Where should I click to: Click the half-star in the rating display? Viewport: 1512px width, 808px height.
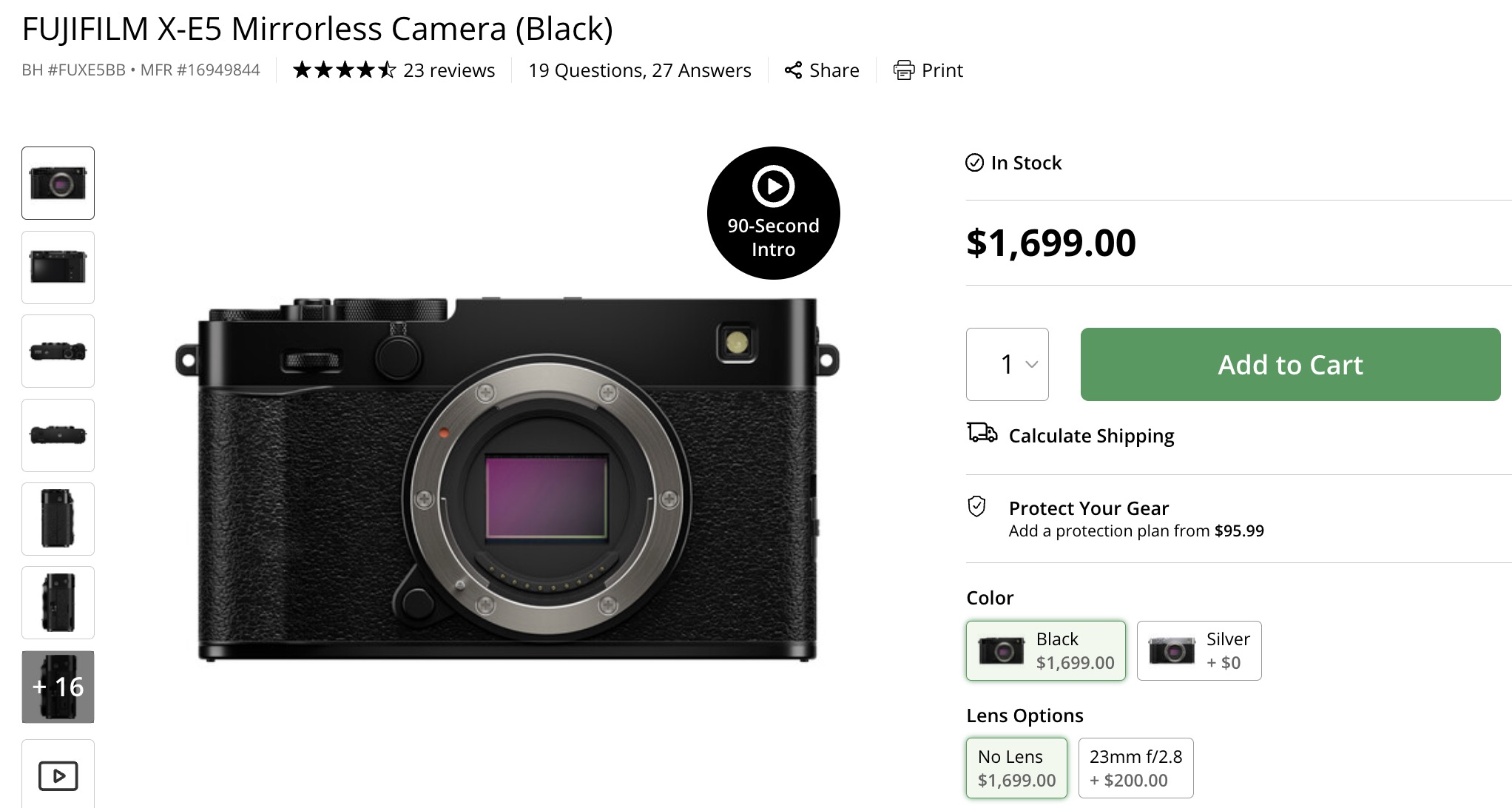coord(388,70)
